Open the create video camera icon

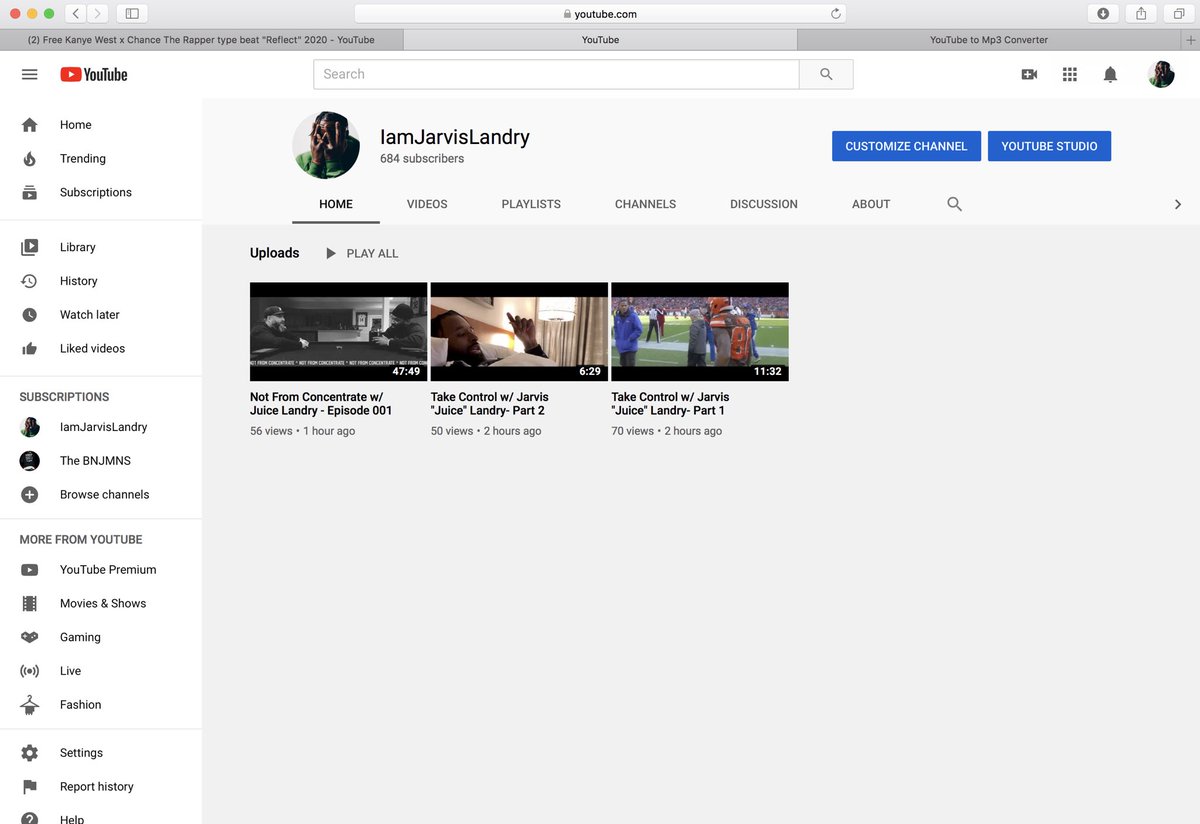1029,74
